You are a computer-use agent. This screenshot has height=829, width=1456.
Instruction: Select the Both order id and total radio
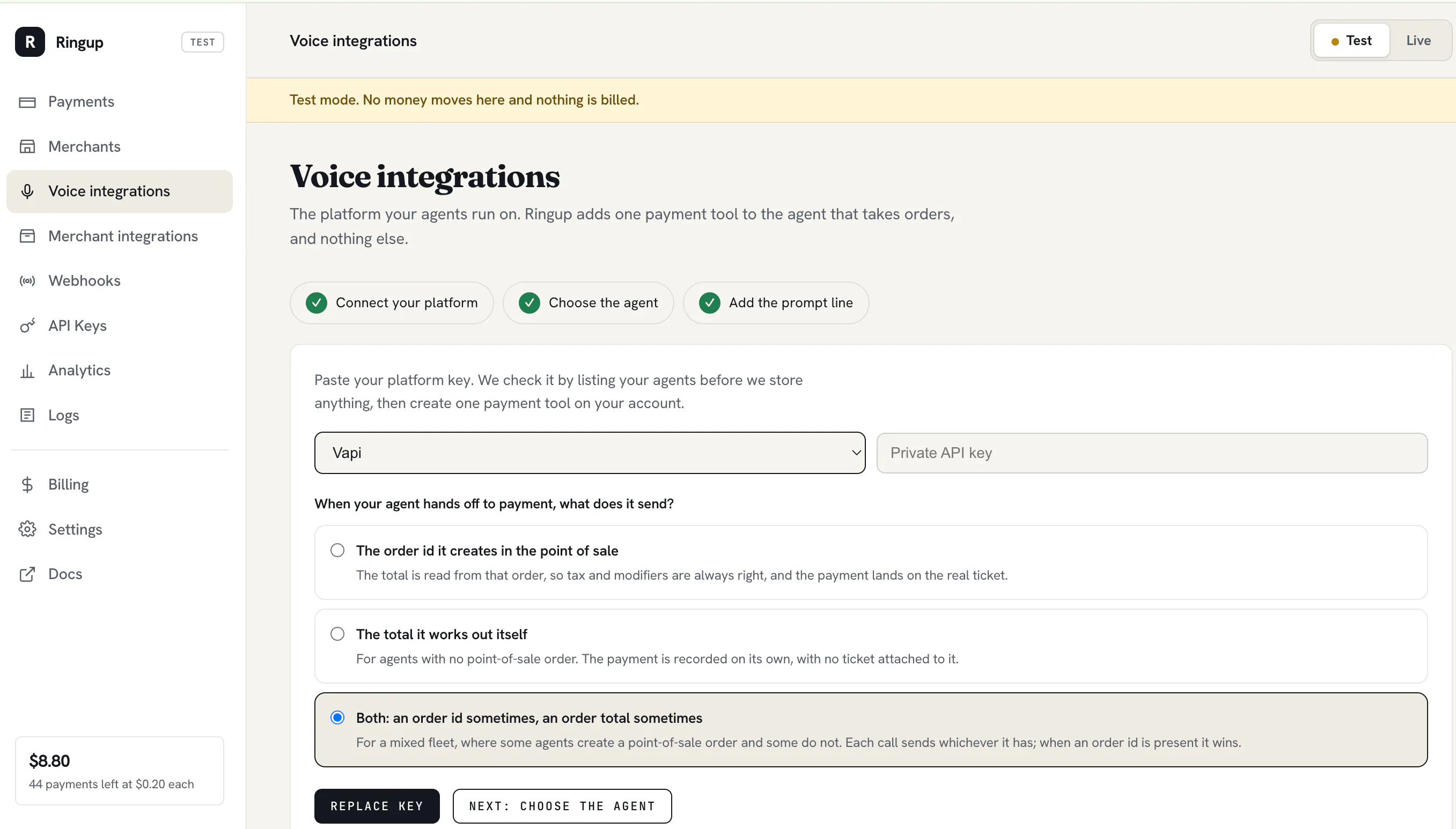tap(337, 718)
